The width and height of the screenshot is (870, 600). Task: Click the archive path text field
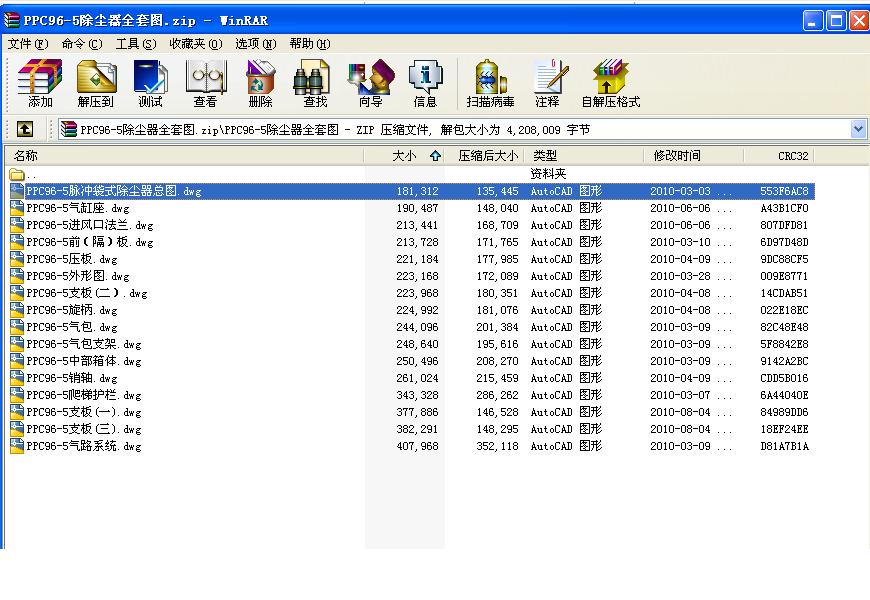pyautogui.click(x=455, y=129)
